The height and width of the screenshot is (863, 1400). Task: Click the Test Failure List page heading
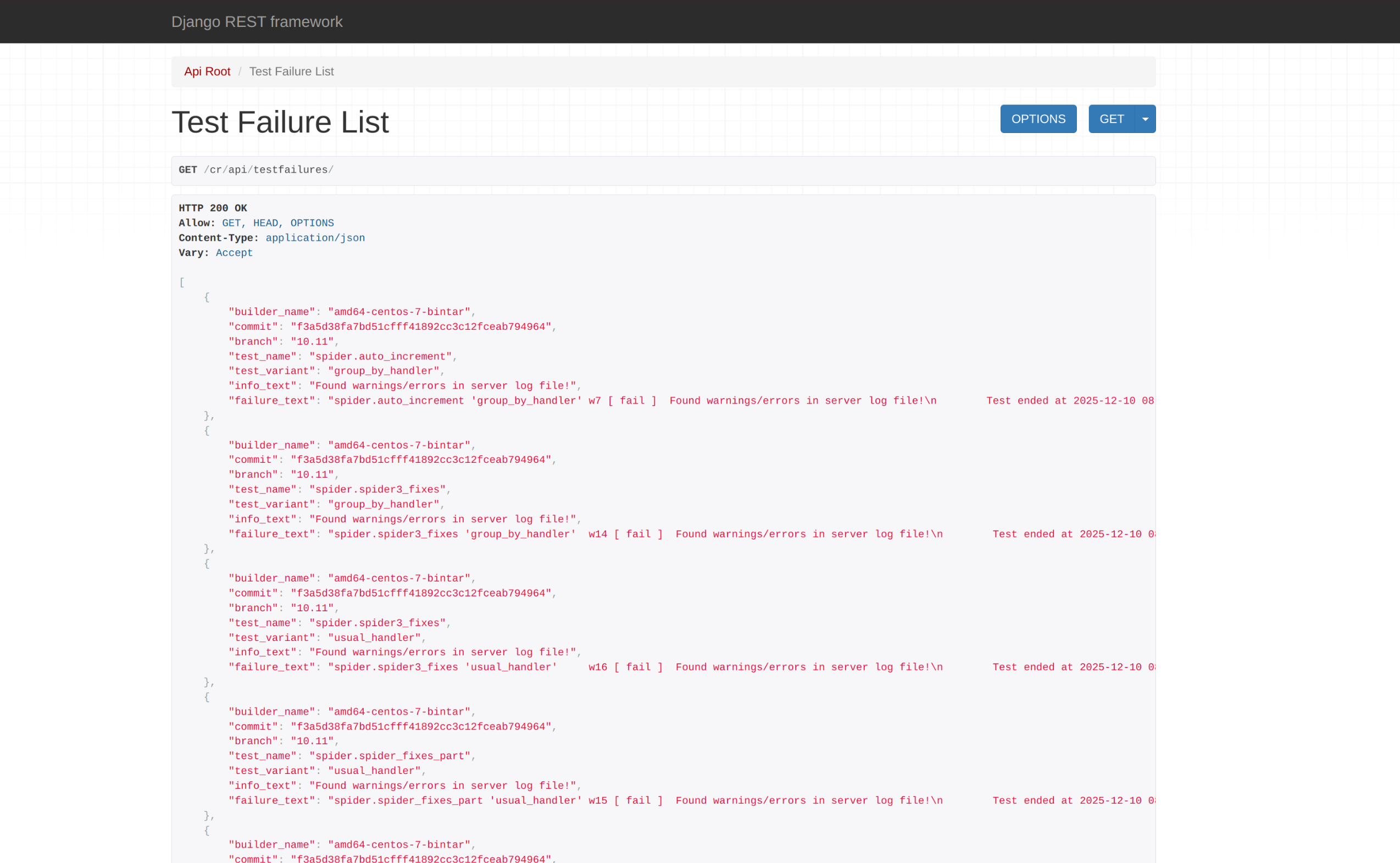pos(280,122)
